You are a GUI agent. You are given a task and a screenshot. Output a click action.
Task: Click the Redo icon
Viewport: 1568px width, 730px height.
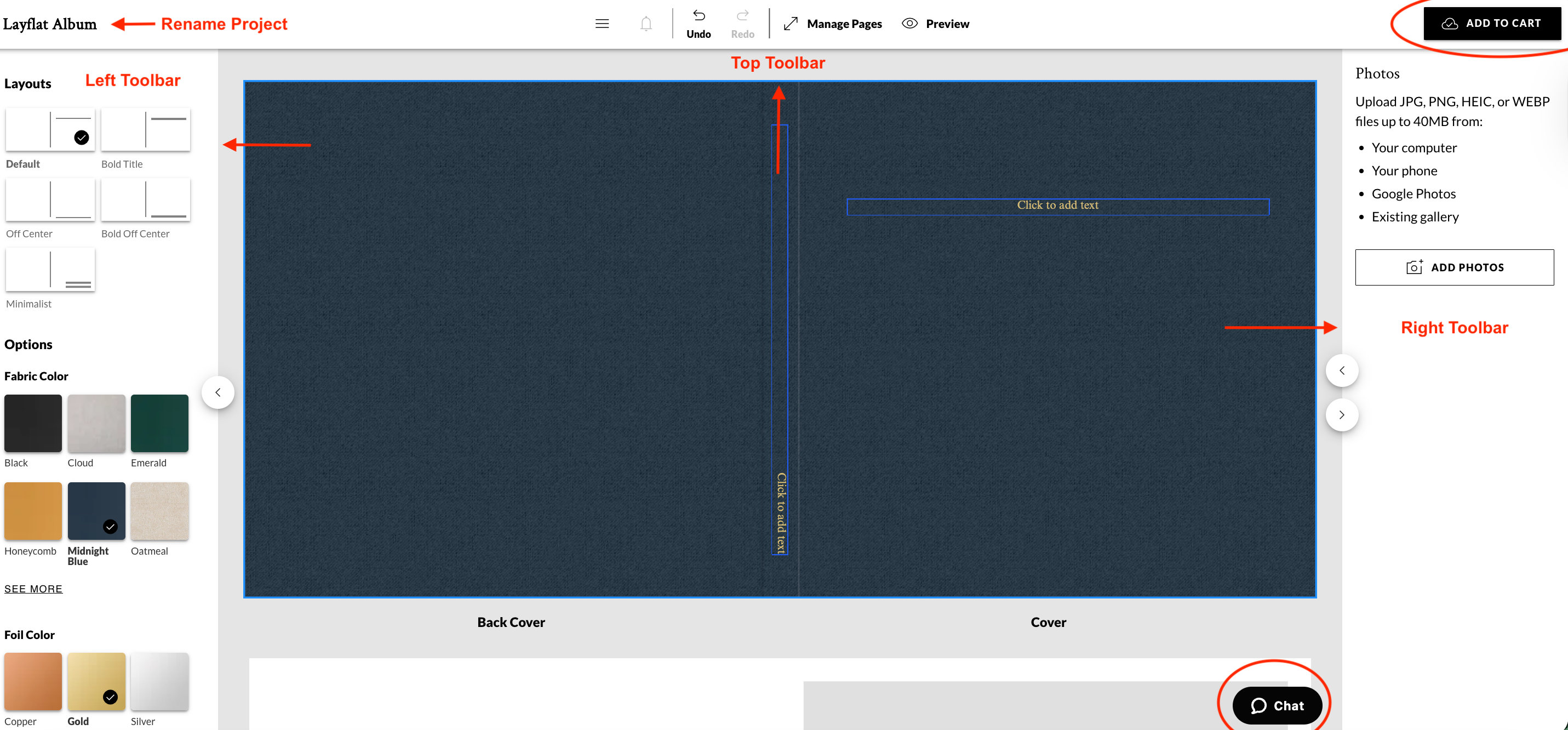coord(742,16)
